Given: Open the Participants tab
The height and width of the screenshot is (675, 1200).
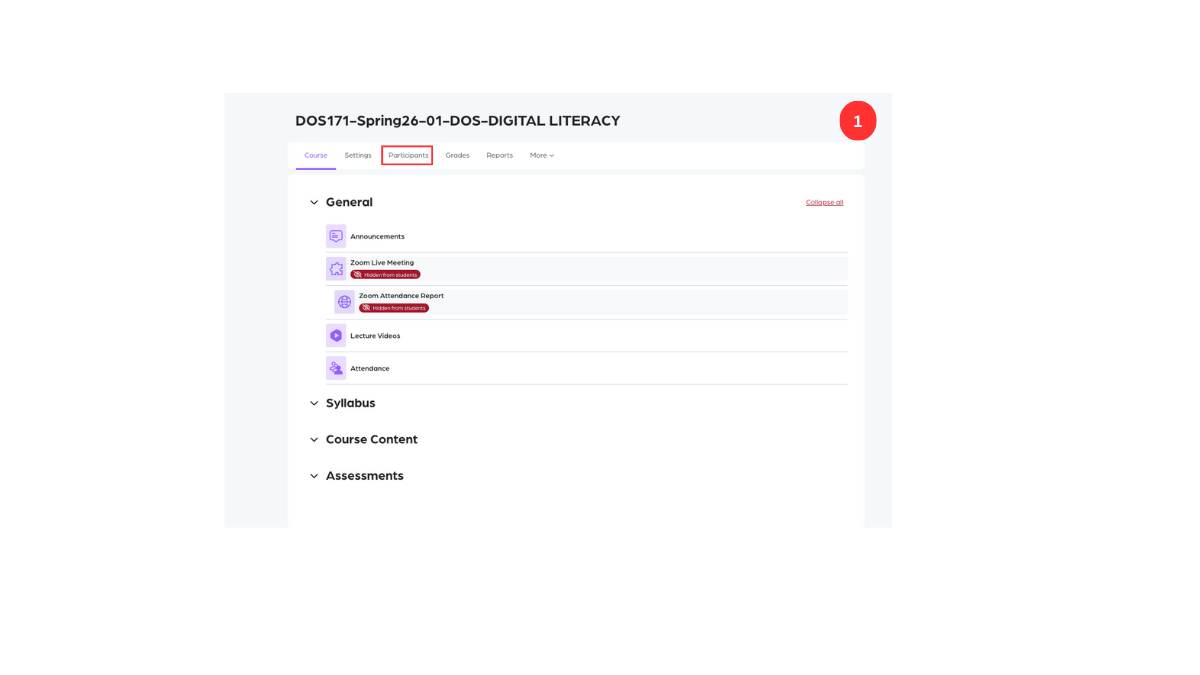Looking at the screenshot, I should point(407,156).
